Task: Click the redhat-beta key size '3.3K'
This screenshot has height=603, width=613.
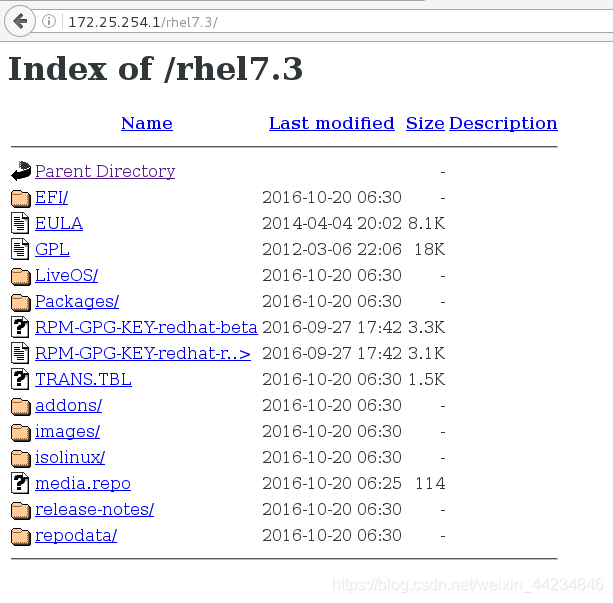Action: point(427,327)
